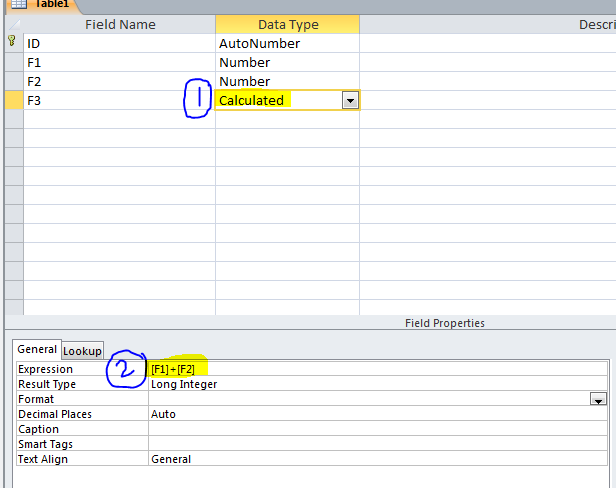The width and height of the screenshot is (616, 488).
Task: Click the Smart Tags property label
Action: (45, 444)
